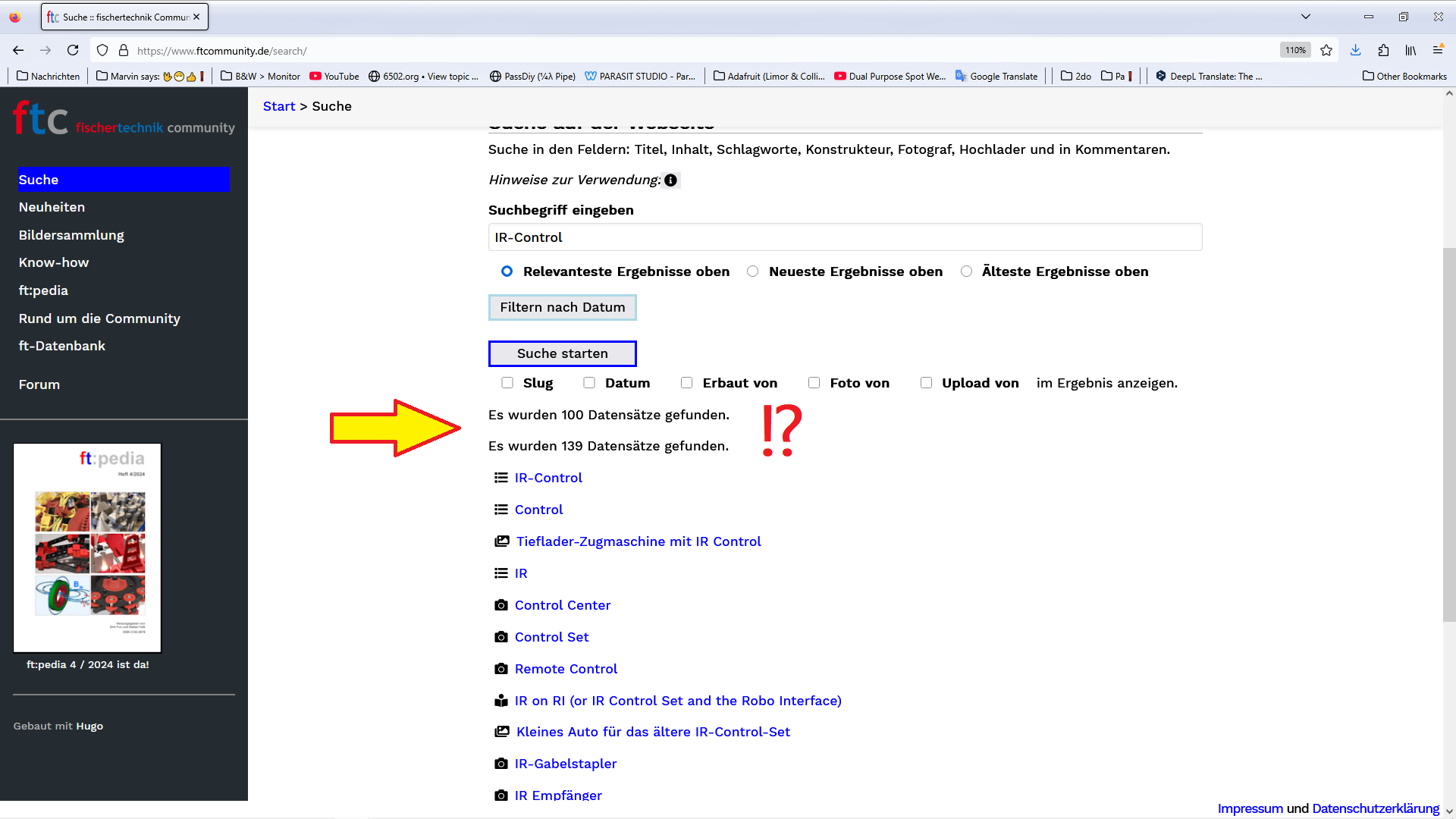Open the library sidebar icon
The height and width of the screenshot is (819, 1456).
[1410, 51]
